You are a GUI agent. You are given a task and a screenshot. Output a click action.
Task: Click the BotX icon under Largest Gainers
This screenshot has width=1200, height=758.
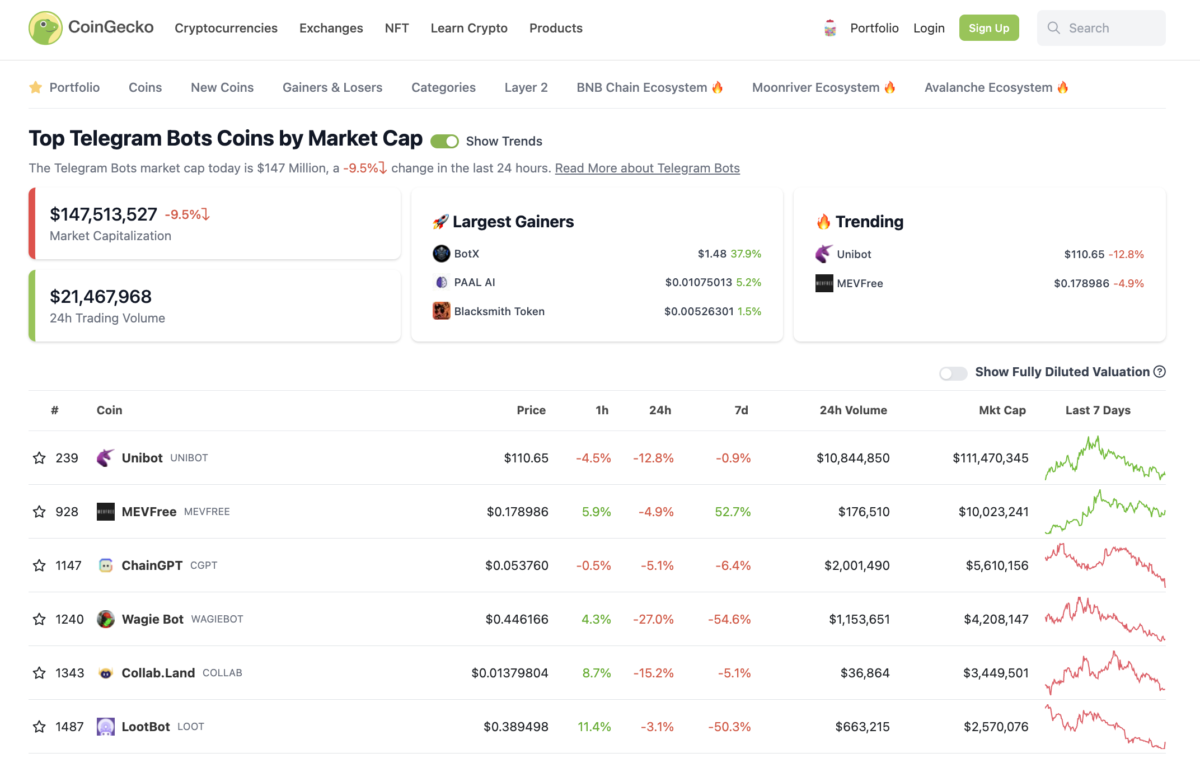[x=441, y=253]
